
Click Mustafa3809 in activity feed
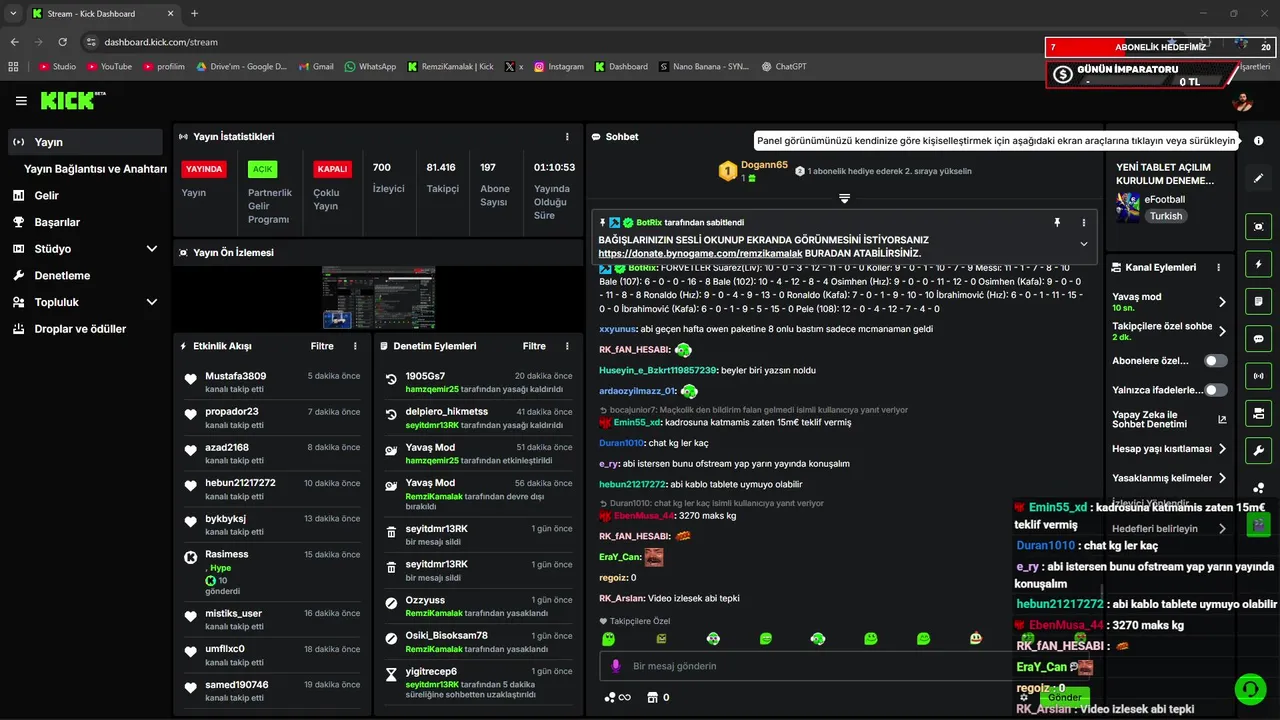[x=236, y=376]
